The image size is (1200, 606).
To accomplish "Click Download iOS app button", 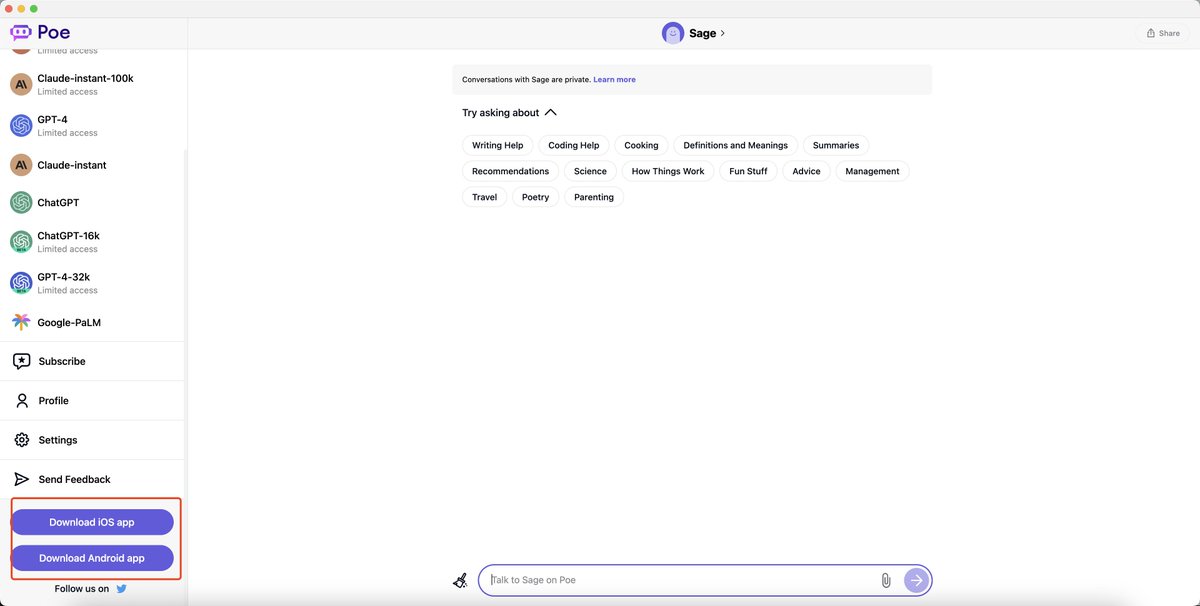I will 92,522.
